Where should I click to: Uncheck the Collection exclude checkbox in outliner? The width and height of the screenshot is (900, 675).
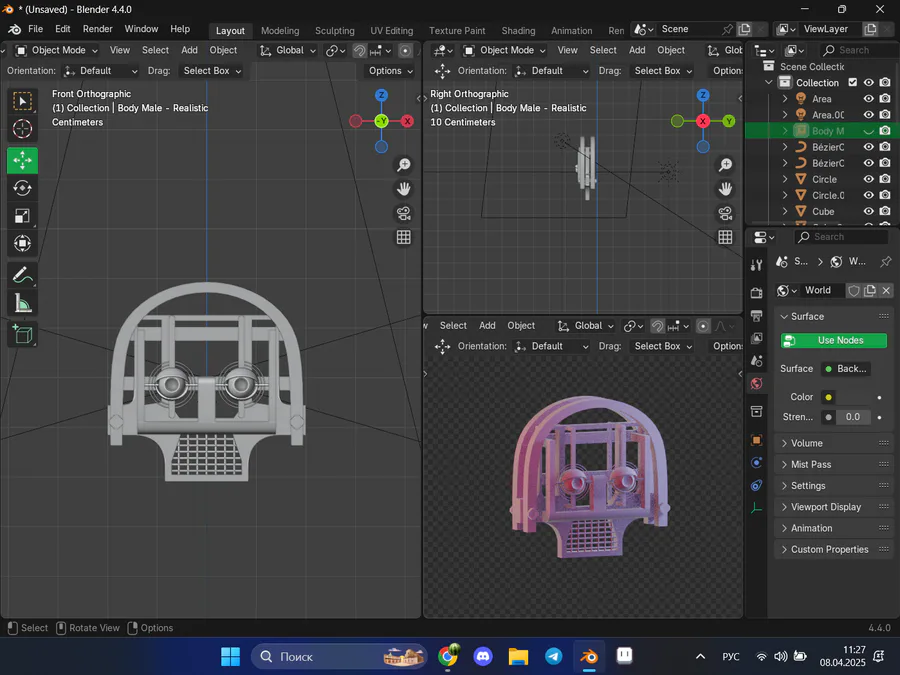[853, 83]
